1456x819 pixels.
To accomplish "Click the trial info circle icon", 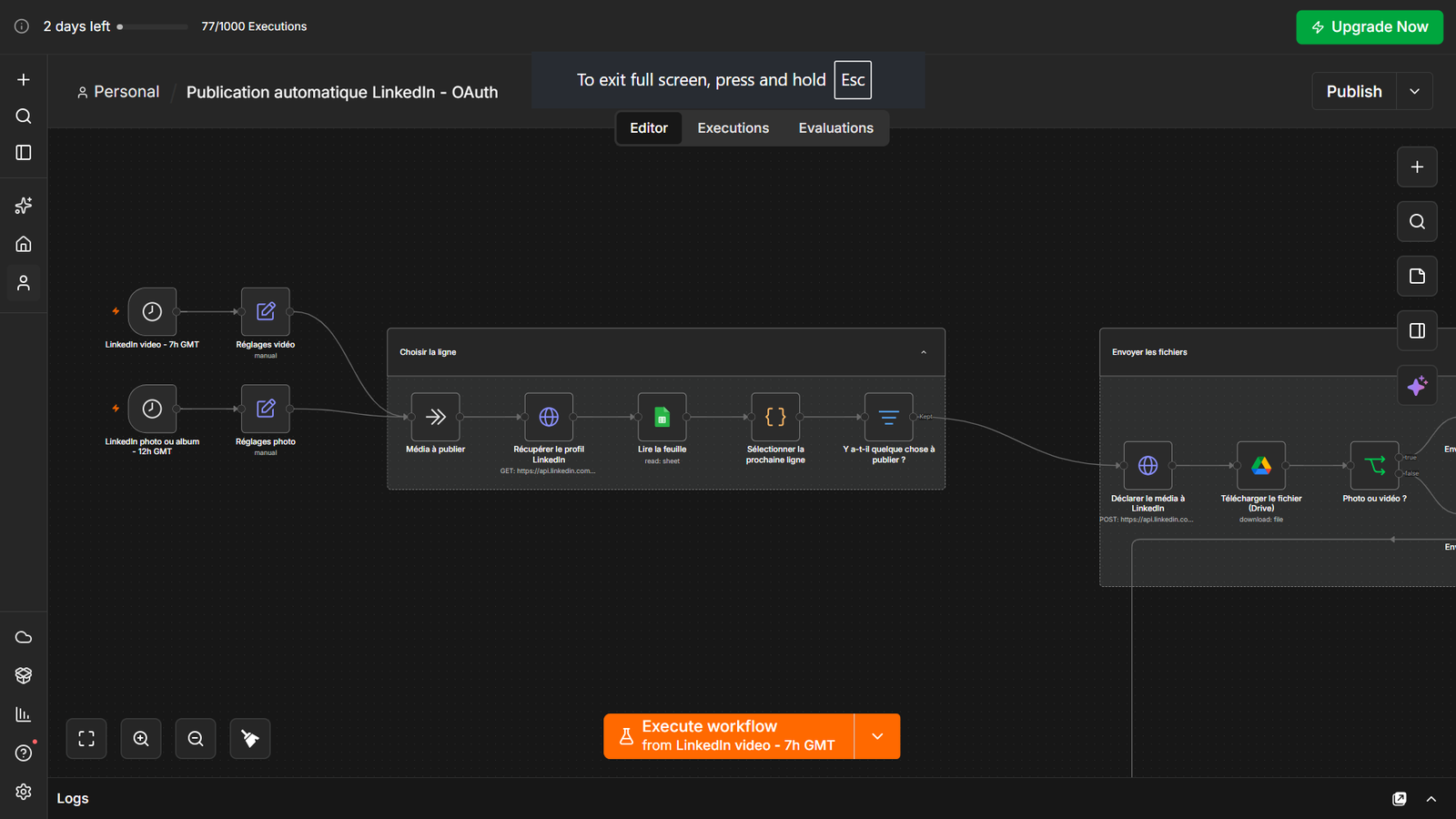I will (22, 26).
